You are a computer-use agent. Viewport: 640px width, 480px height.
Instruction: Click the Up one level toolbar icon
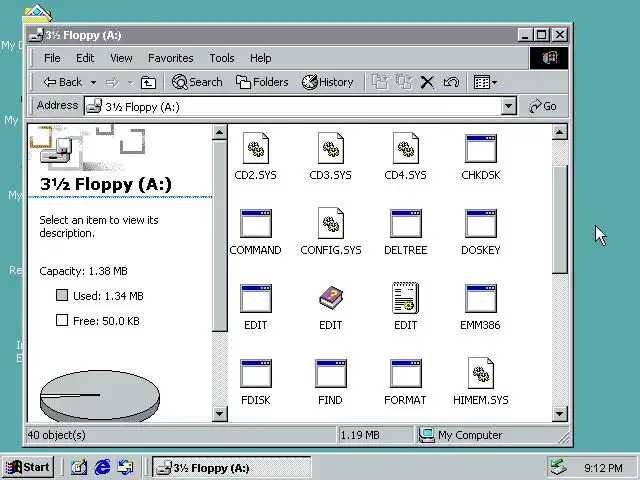148,82
